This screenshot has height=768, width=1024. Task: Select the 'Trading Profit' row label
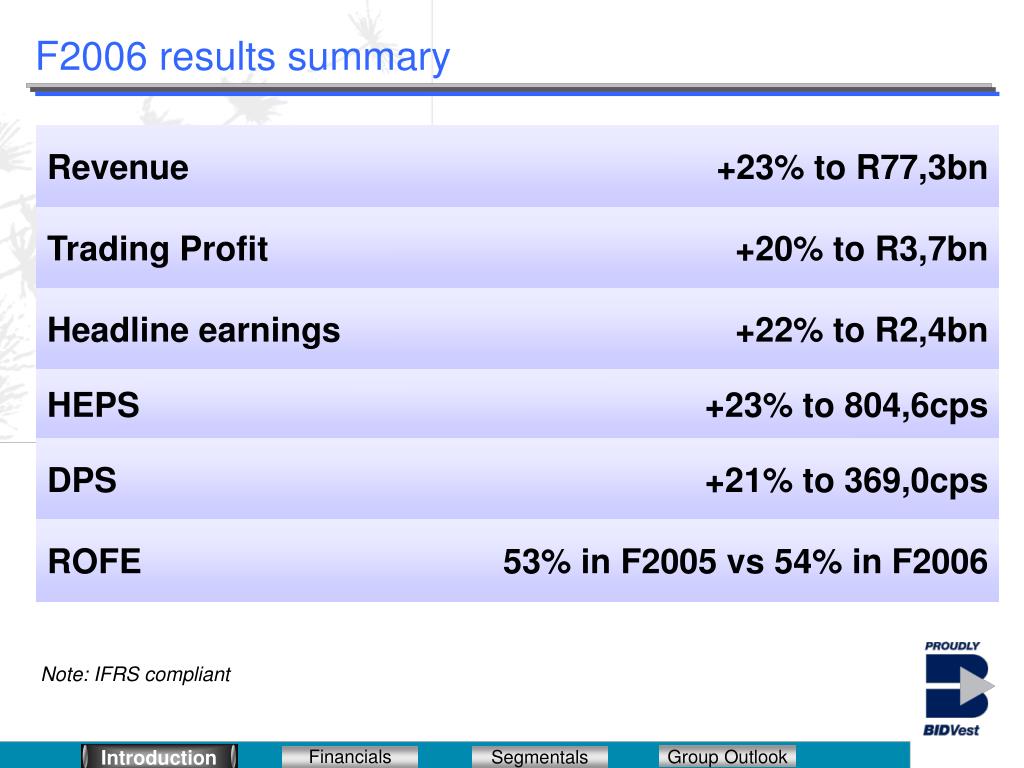pyautogui.click(x=157, y=249)
